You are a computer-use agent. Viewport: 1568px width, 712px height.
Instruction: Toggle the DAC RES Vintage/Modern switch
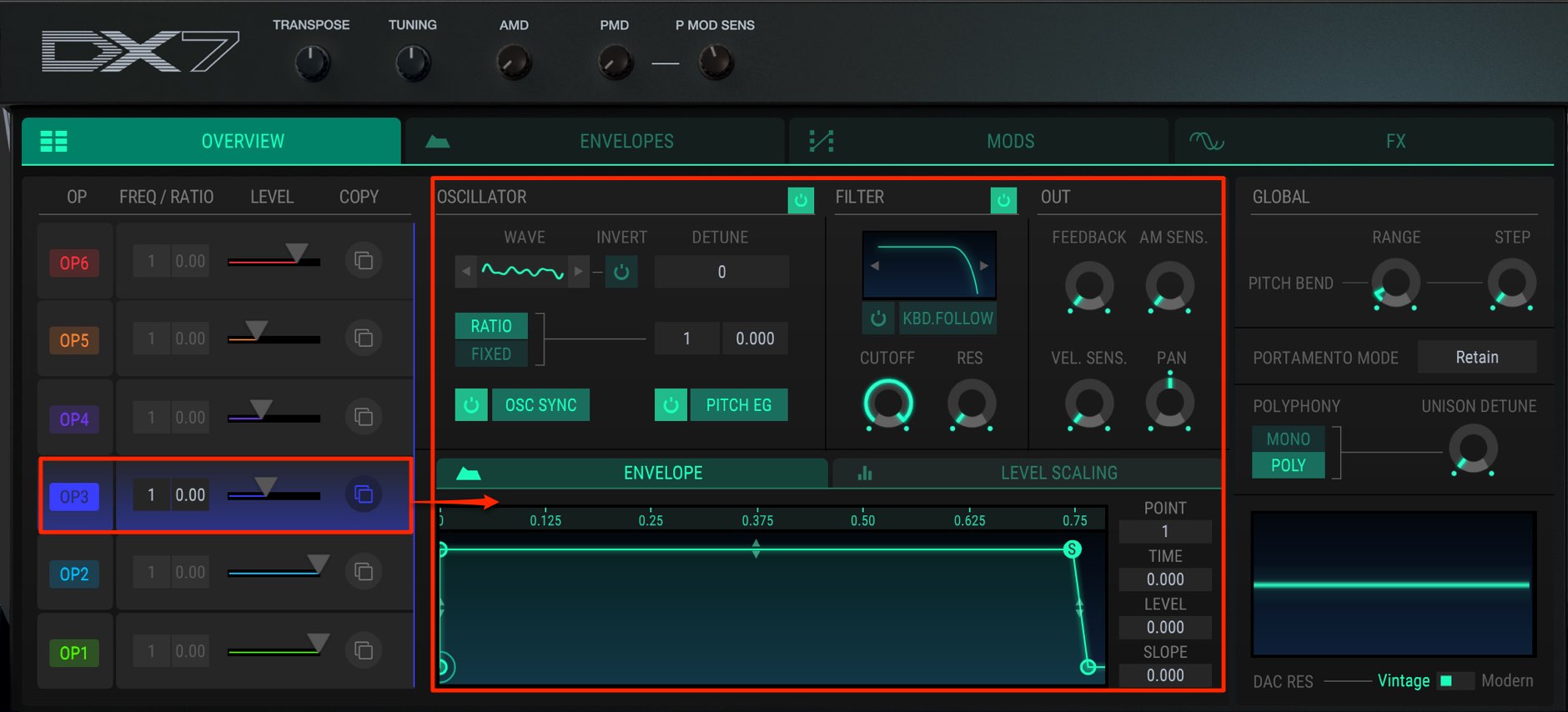1455,681
